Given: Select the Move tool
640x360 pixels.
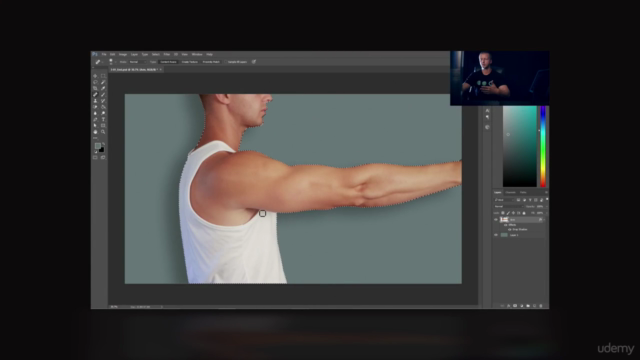Looking at the screenshot, I should tap(95, 76).
